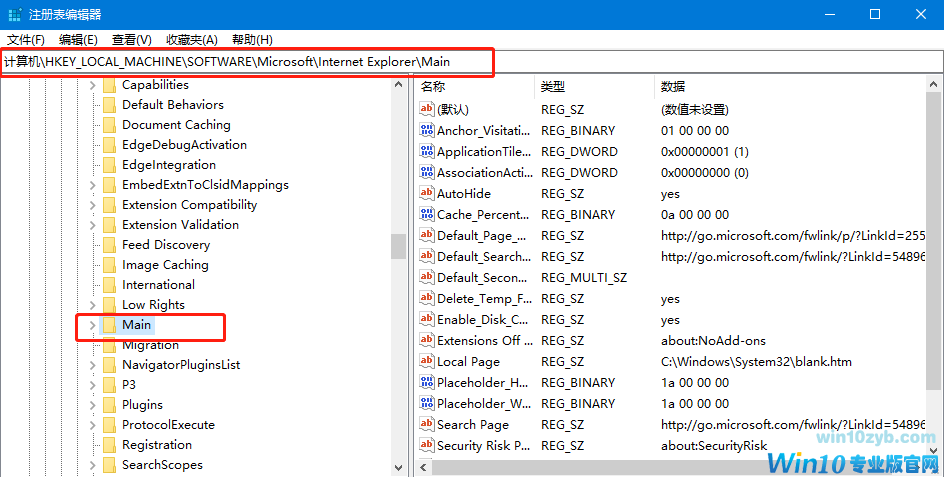Viewport: 944px width, 477px height.
Task: Click the 名称 column header
Action: click(x=433, y=87)
